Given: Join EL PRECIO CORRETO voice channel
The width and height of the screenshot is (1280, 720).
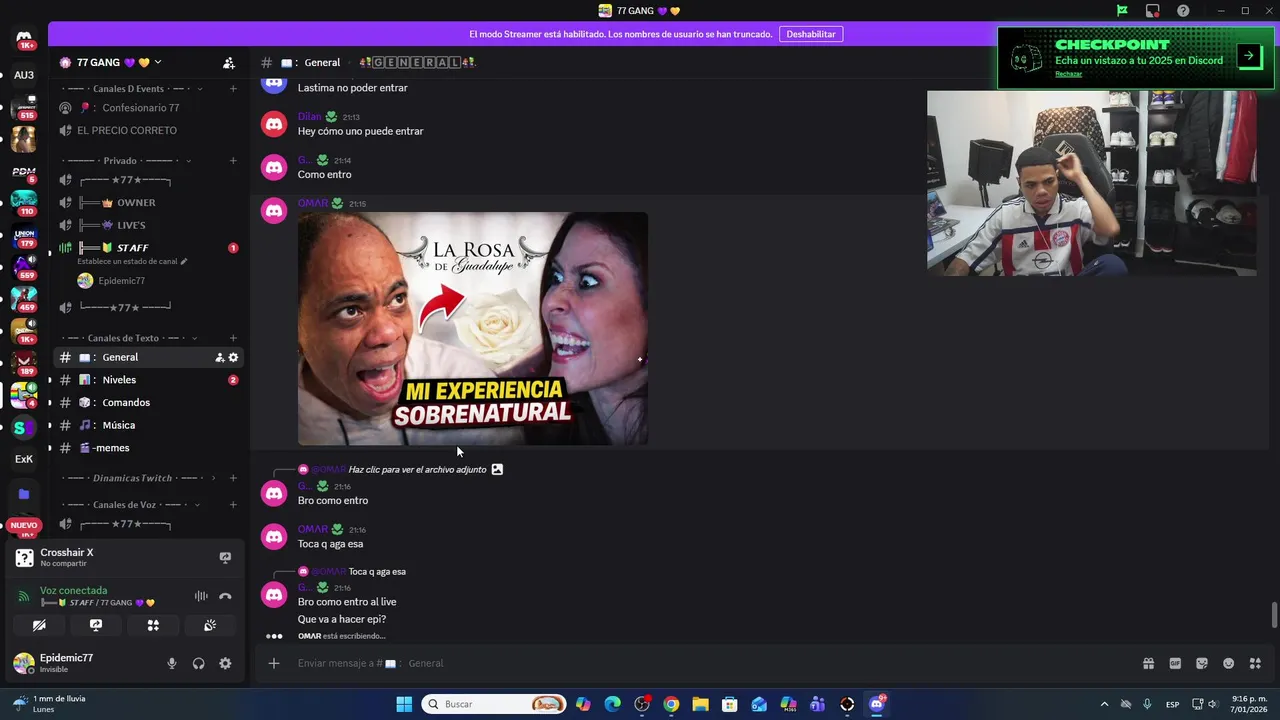Looking at the screenshot, I should [x=148, y=131].
